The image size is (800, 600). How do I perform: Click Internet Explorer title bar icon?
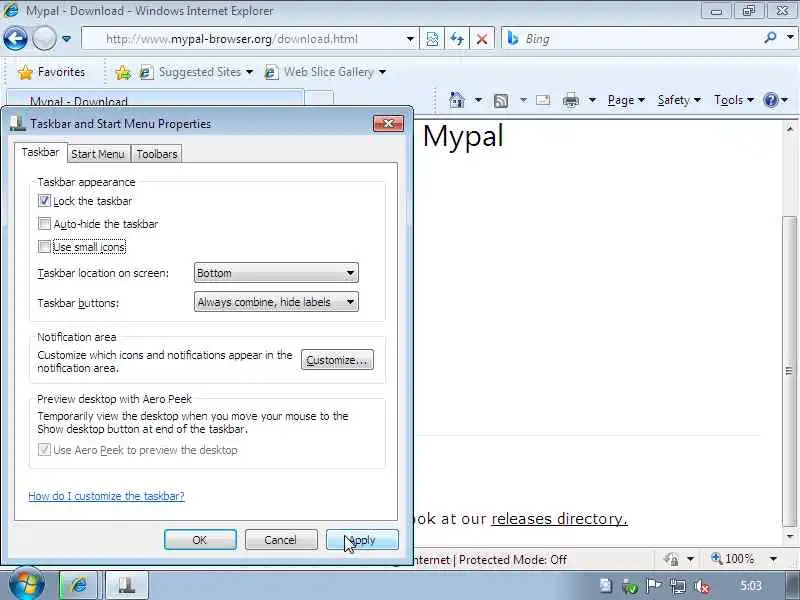pyautogui.click(x=11, y=10)
